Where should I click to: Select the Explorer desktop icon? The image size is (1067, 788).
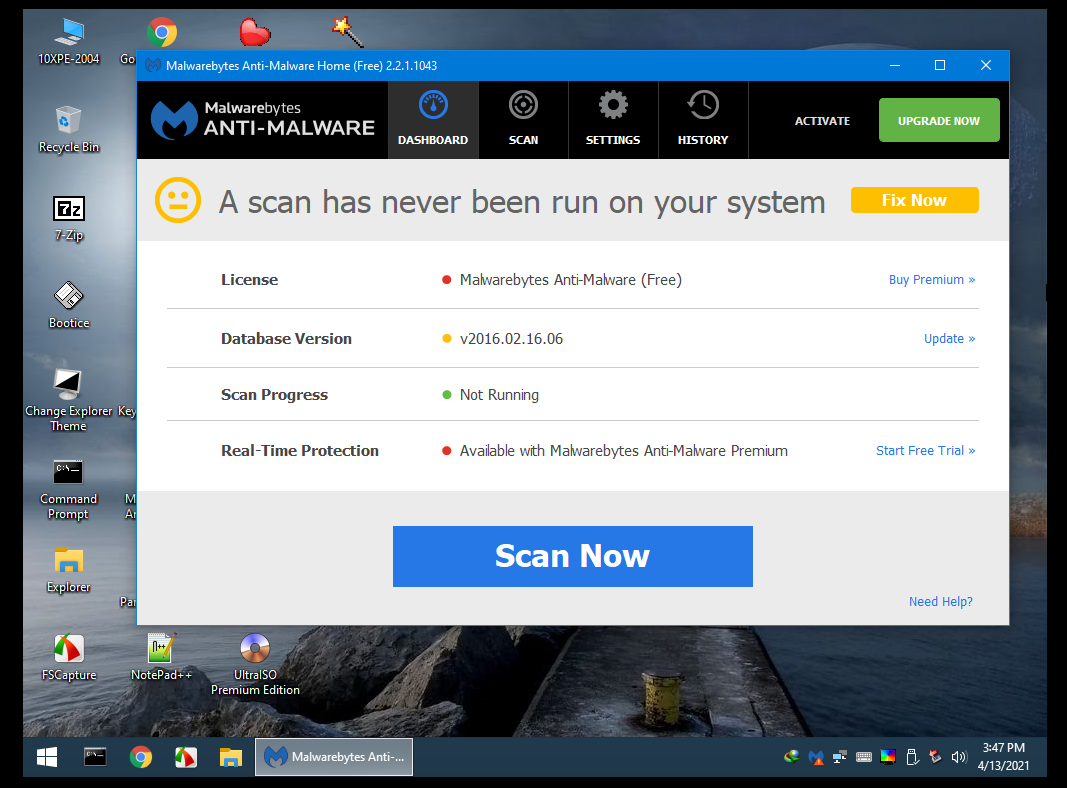69,570
